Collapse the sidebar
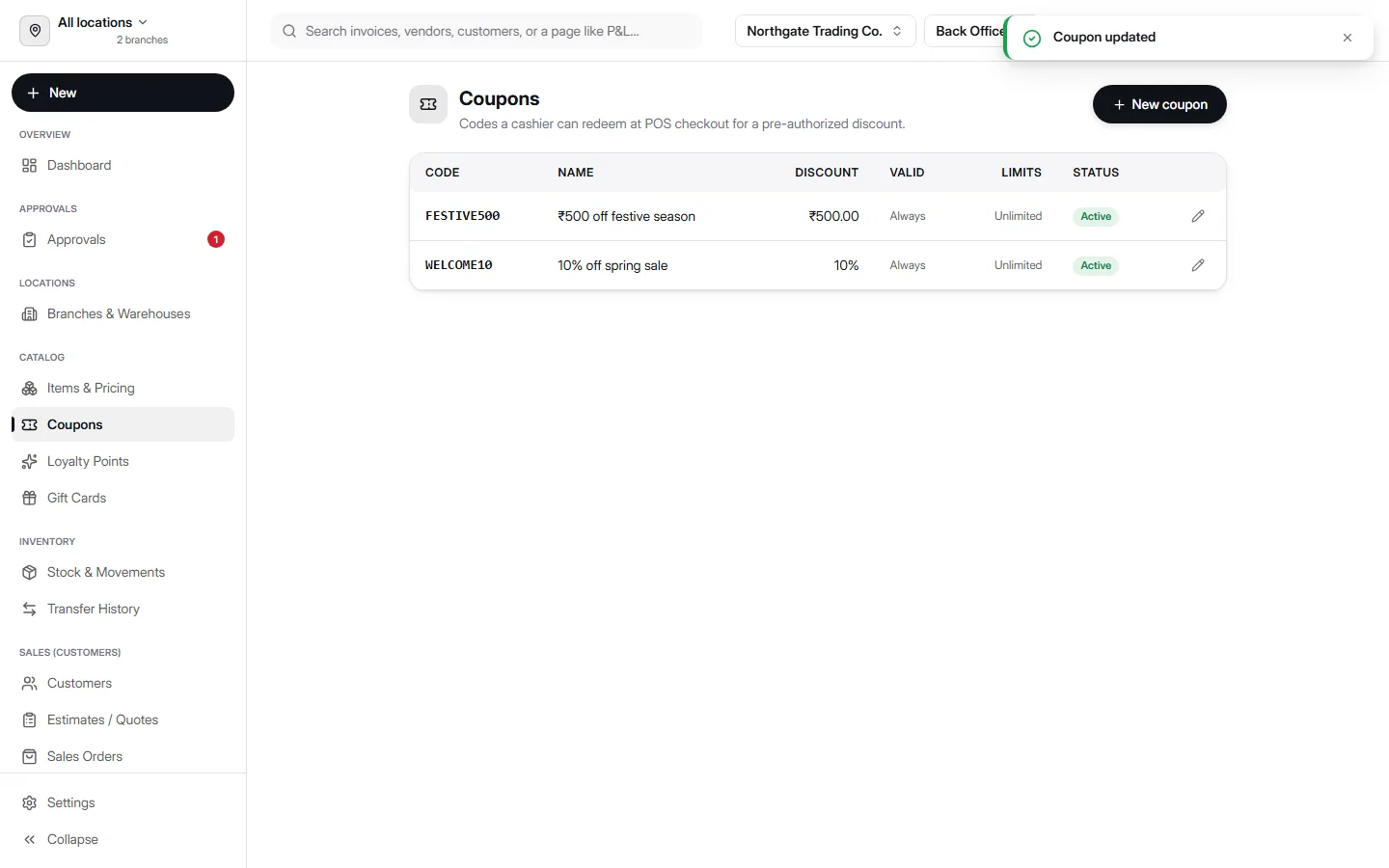 (123, 839)
